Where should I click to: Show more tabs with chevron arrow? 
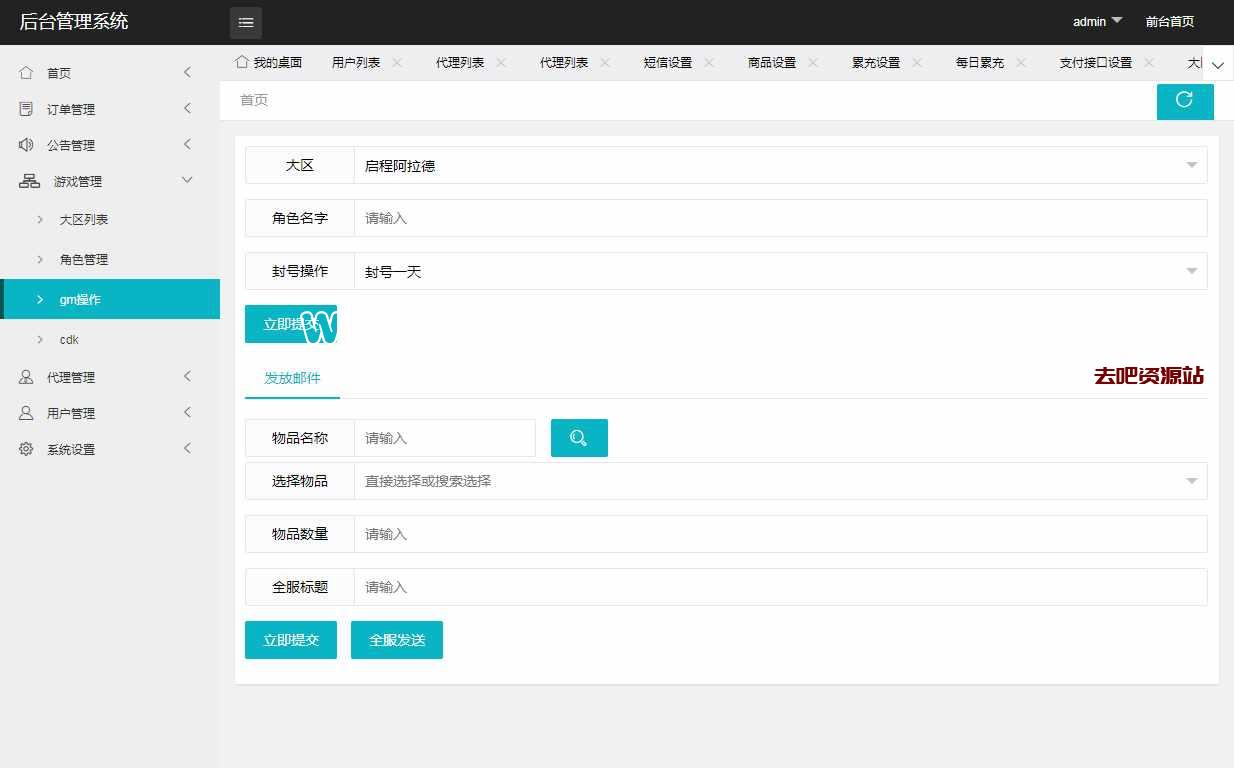(1217, 64)
